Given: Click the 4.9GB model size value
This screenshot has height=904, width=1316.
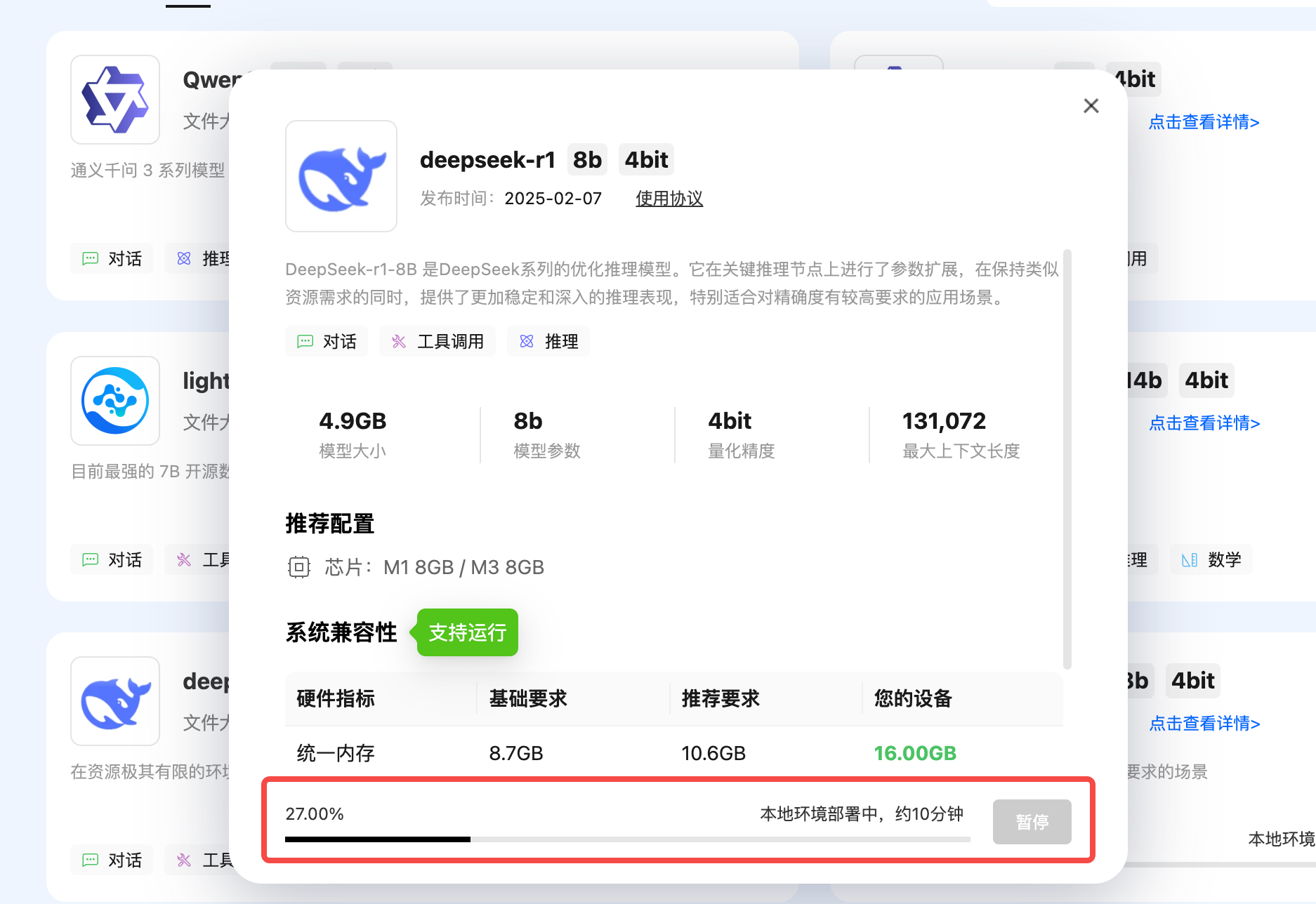Looking at the screenshot, I should 353,421.
